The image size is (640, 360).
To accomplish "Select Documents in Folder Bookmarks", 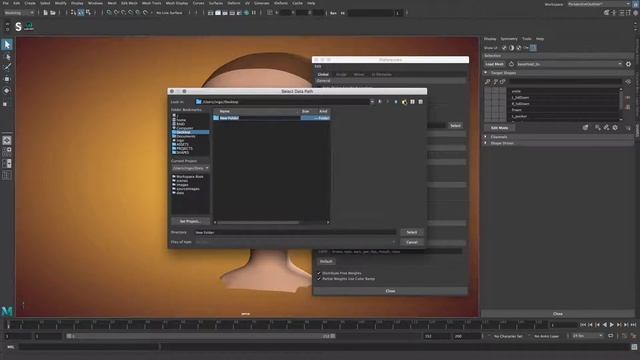I will click(186, 136).
